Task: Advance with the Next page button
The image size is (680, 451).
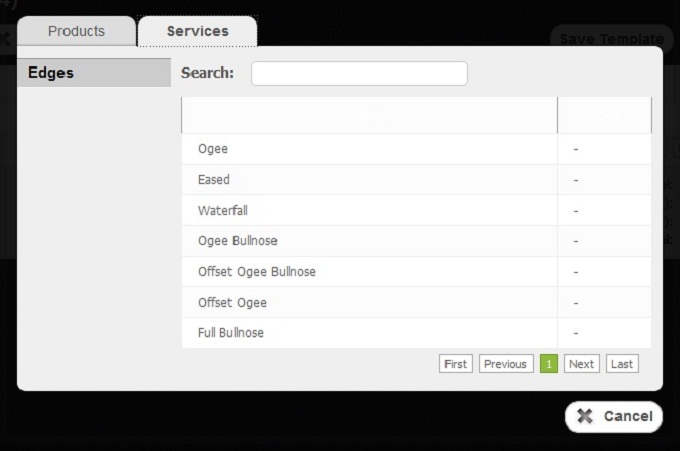Action: (x=581, y=364)
